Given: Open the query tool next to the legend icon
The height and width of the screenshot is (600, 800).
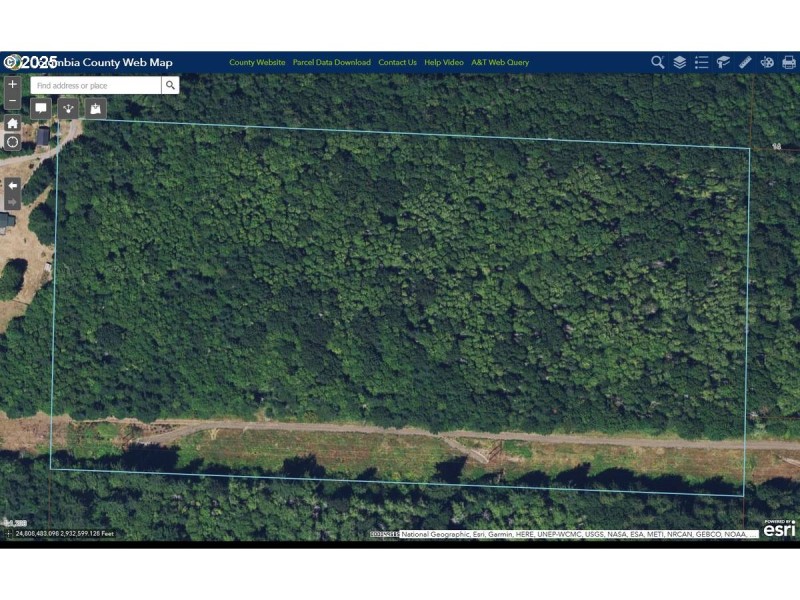Looking at the screenshot, I should tap(723, 61).
